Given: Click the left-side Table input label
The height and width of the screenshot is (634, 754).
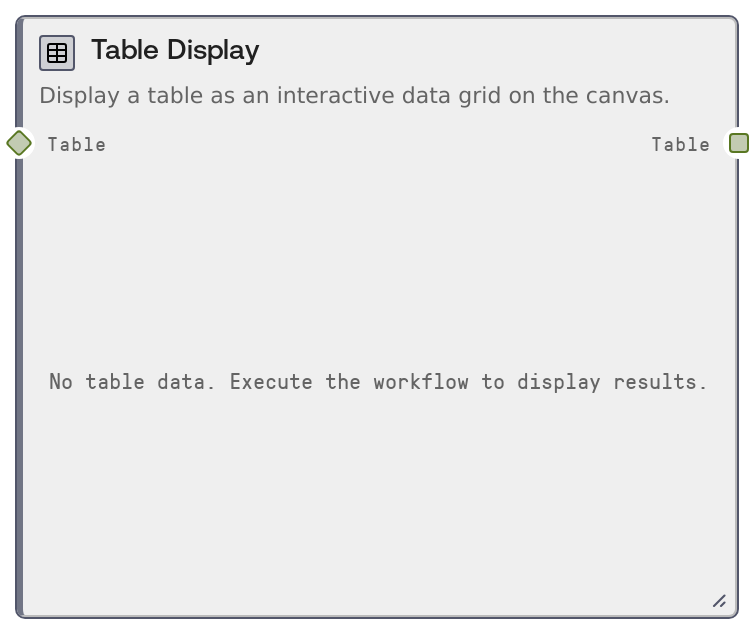Looking at the screenshot, I should 76,144.
